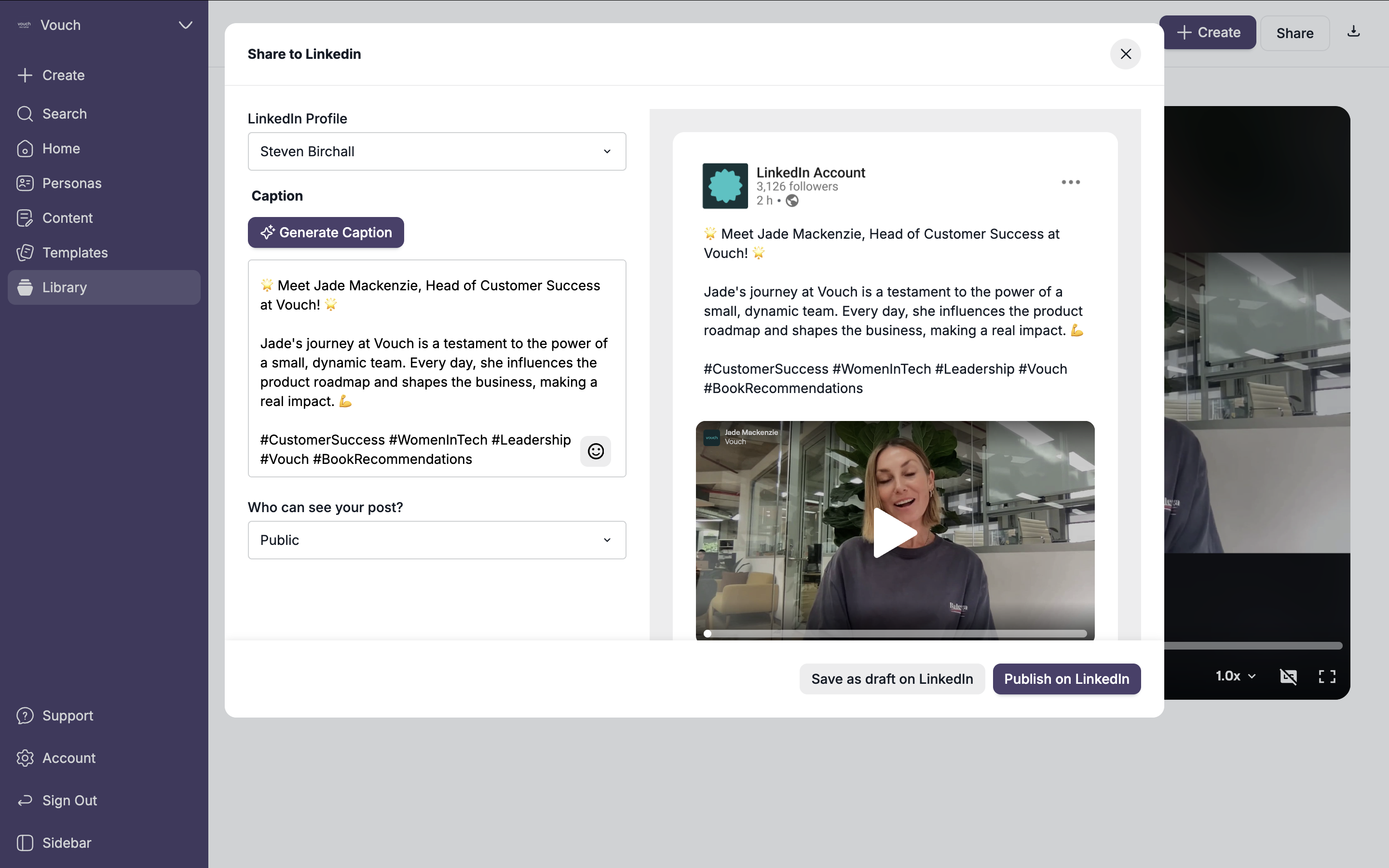Open the LinkedIn Profile dropdown
1389x868 pixels.
pos(437,151)
